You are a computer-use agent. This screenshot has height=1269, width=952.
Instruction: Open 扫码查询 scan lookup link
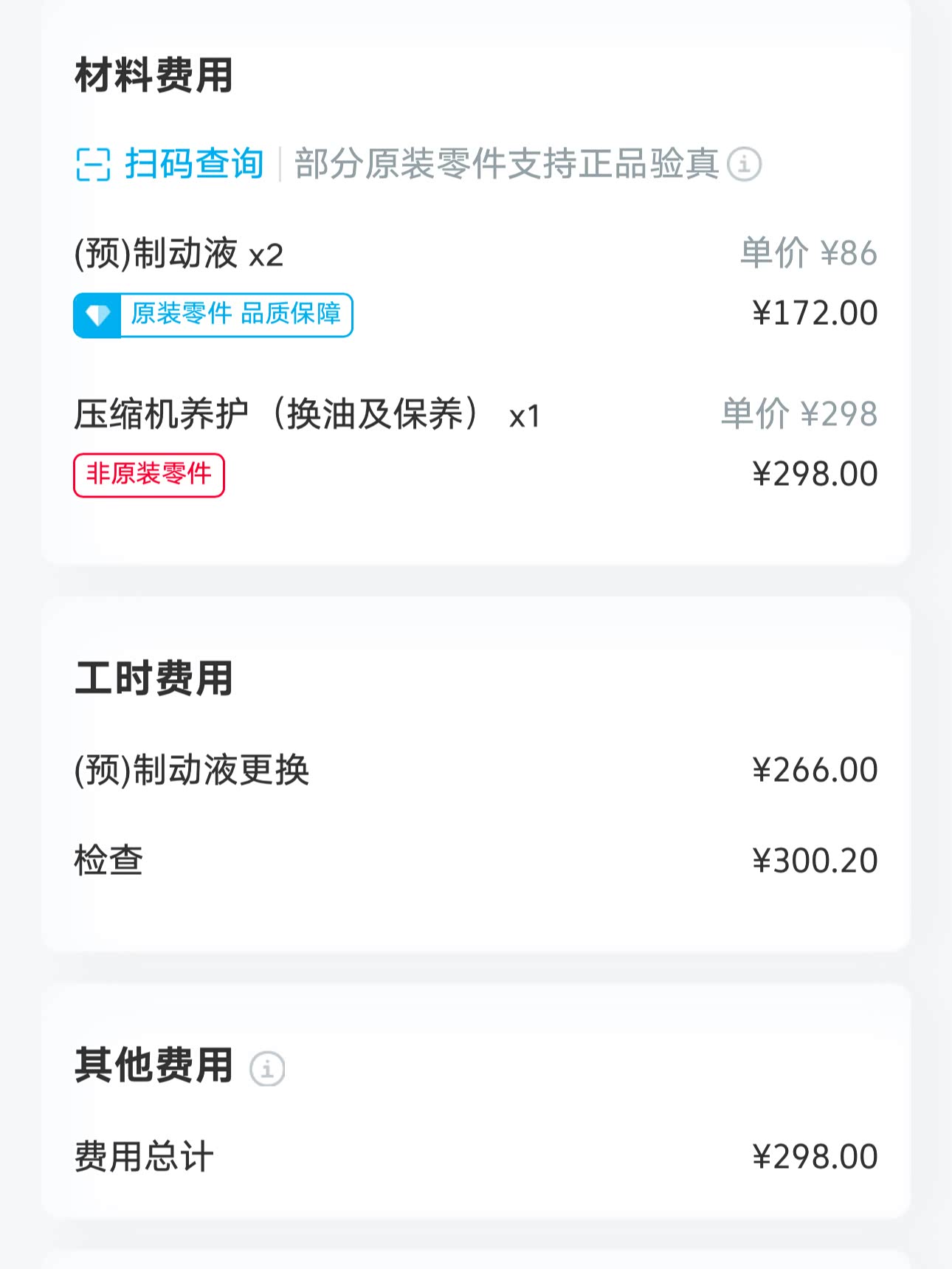point(193,164)
